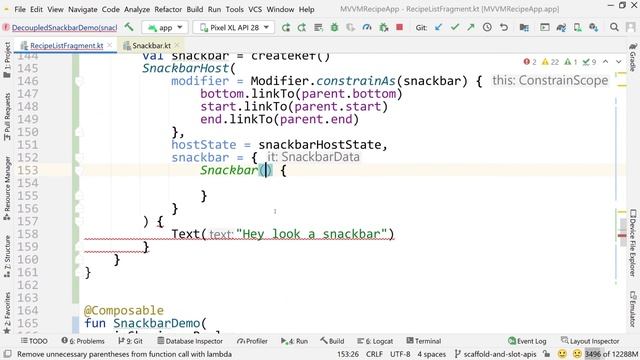This screenshot has width=640, height=360.
Task: Open the AVD Manager icon
Action: [x=578, y=27]
